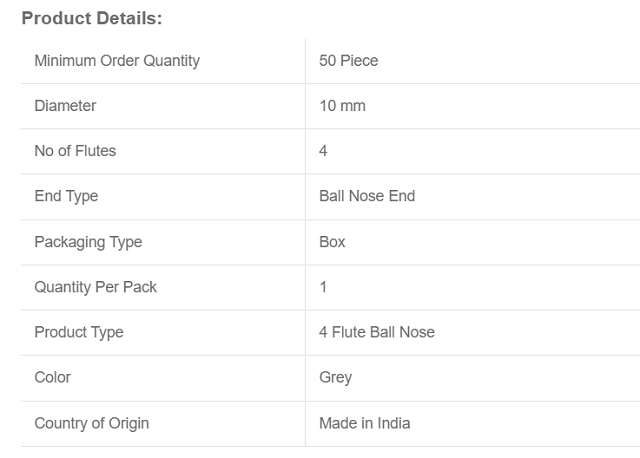This screenshot has height=458, width=640.
Task: Select the Diameter label
Action: (x=65, y=106)
